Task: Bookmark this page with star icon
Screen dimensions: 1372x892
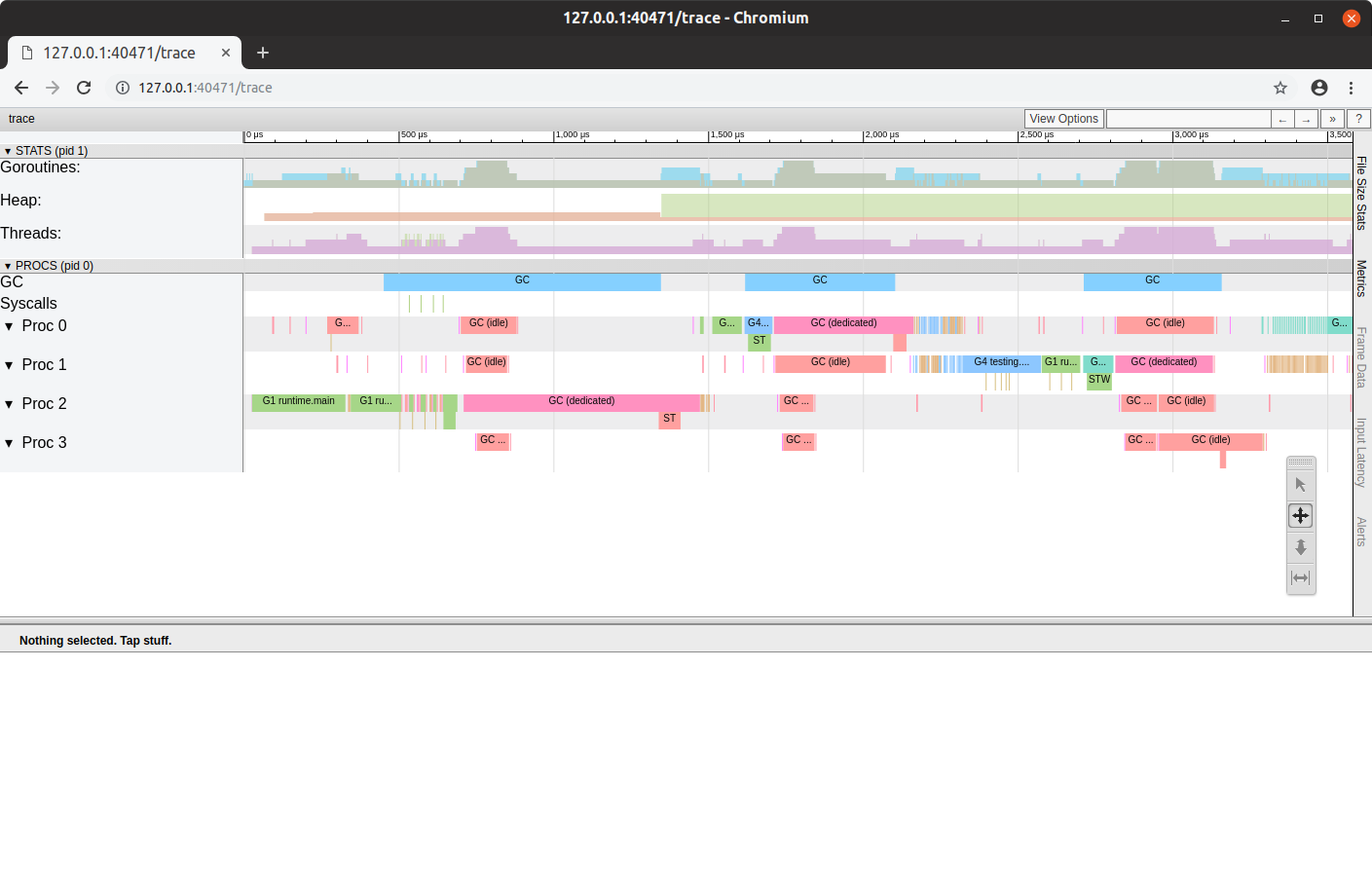Action: pyautogui.click(x=1280, y=88)
